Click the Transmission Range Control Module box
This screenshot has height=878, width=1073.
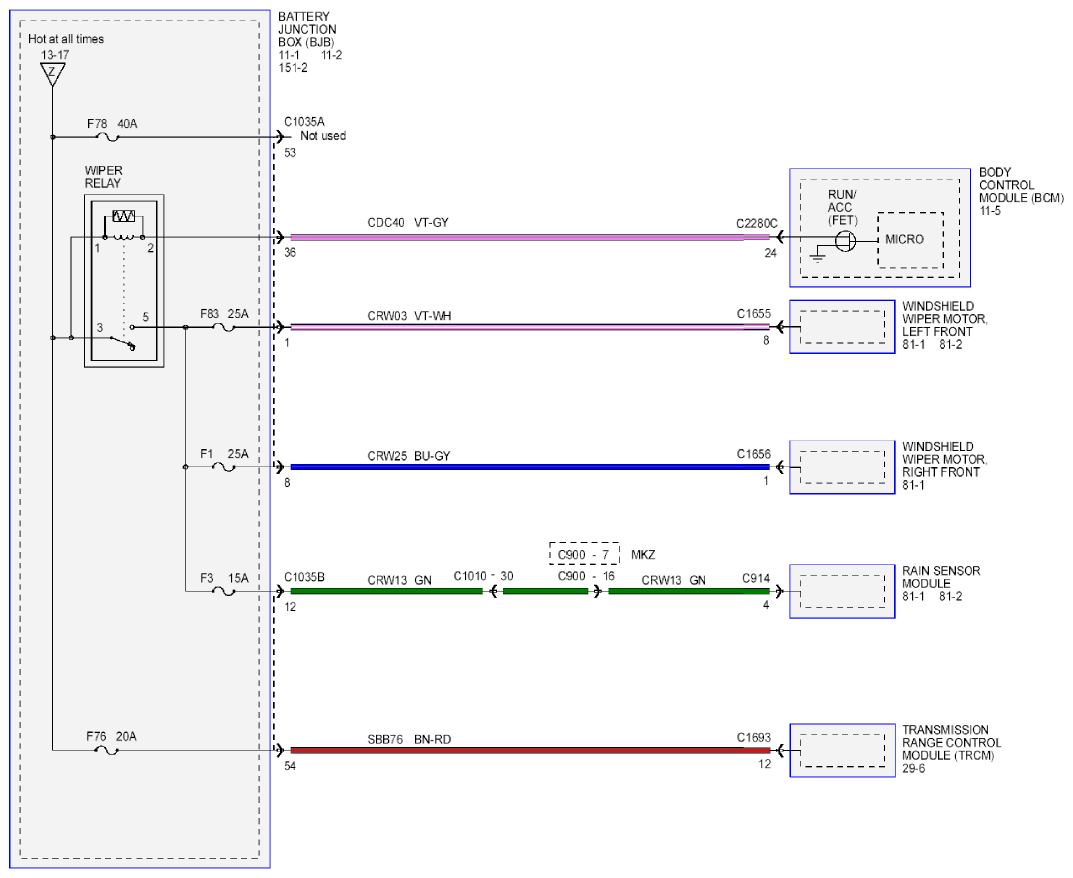pos(842,751)
